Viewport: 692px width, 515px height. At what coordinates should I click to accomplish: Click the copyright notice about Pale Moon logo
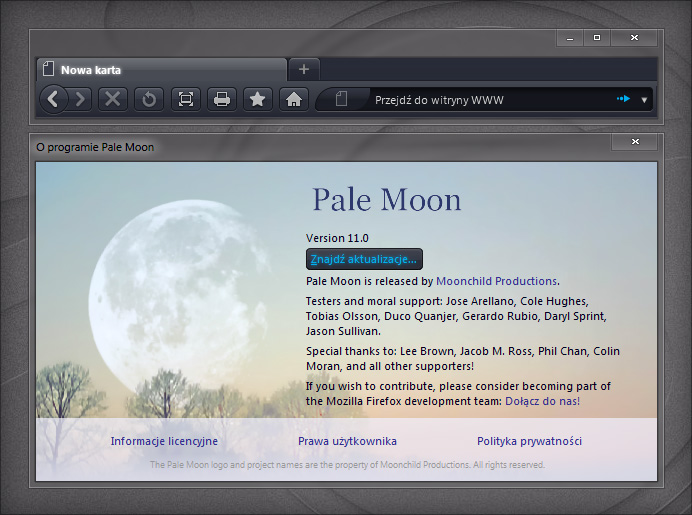pos(347,465)
